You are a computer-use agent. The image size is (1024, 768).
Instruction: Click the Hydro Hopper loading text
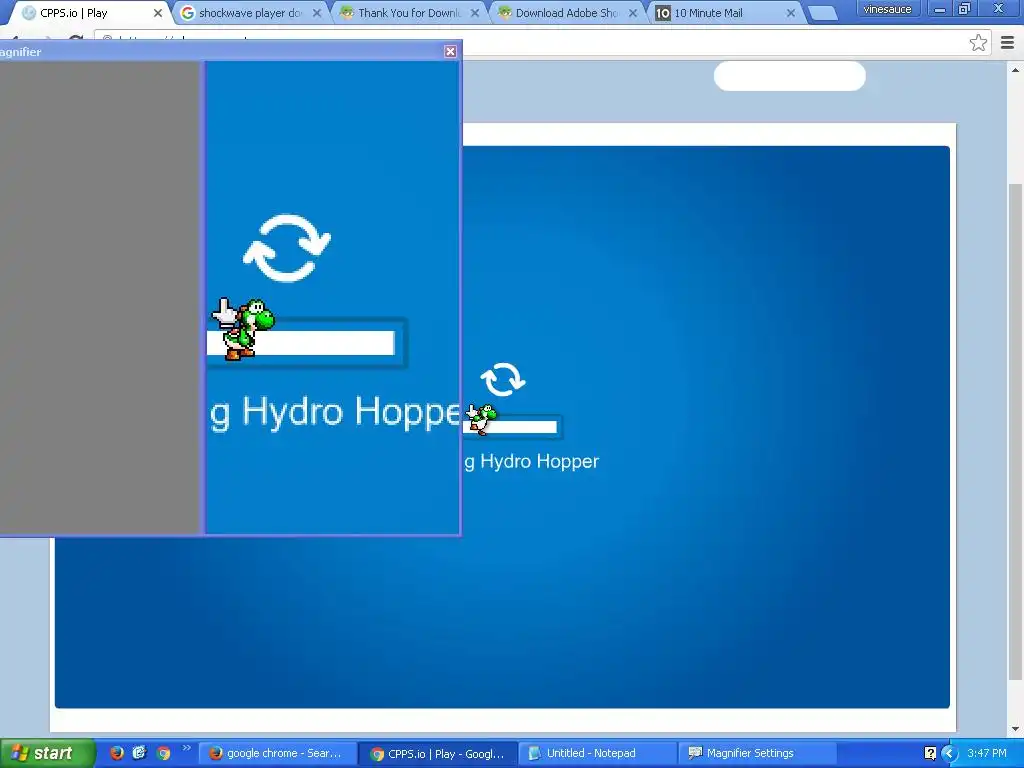point(532,462)
